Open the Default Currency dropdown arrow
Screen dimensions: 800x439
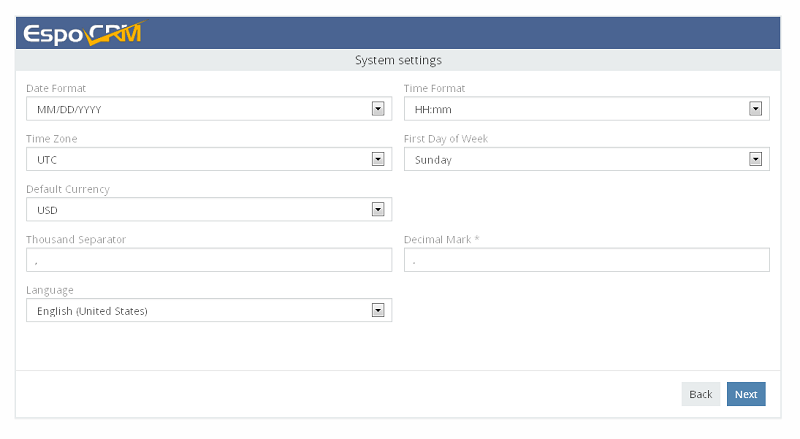(378, 209)
